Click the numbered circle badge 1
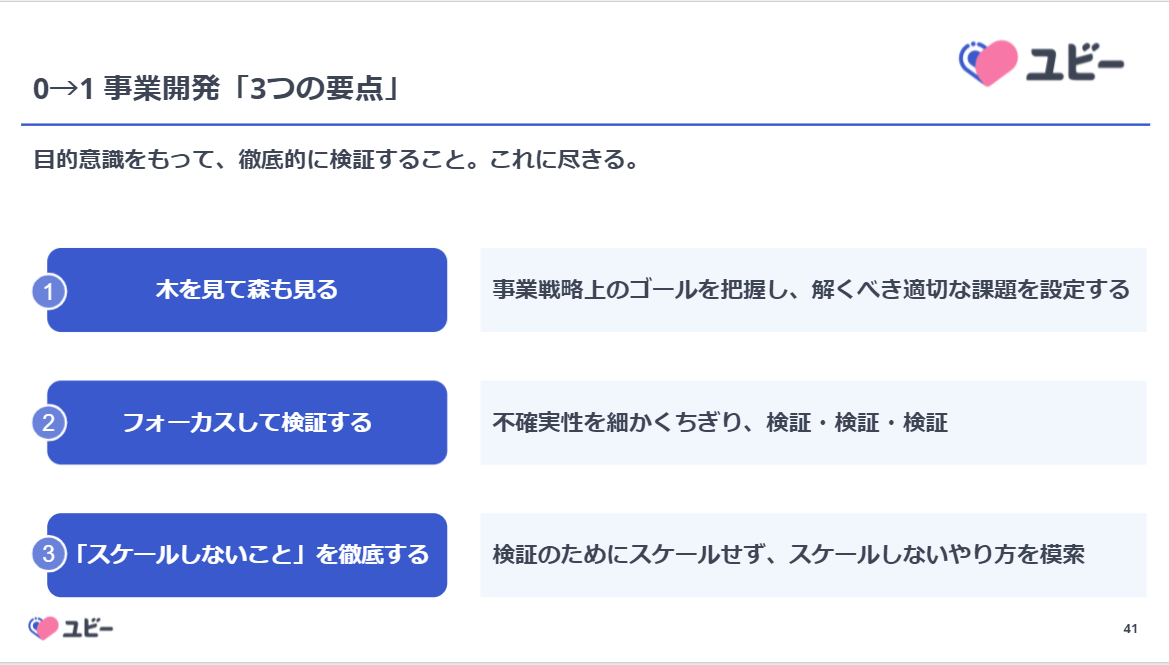 pos(49,291)
